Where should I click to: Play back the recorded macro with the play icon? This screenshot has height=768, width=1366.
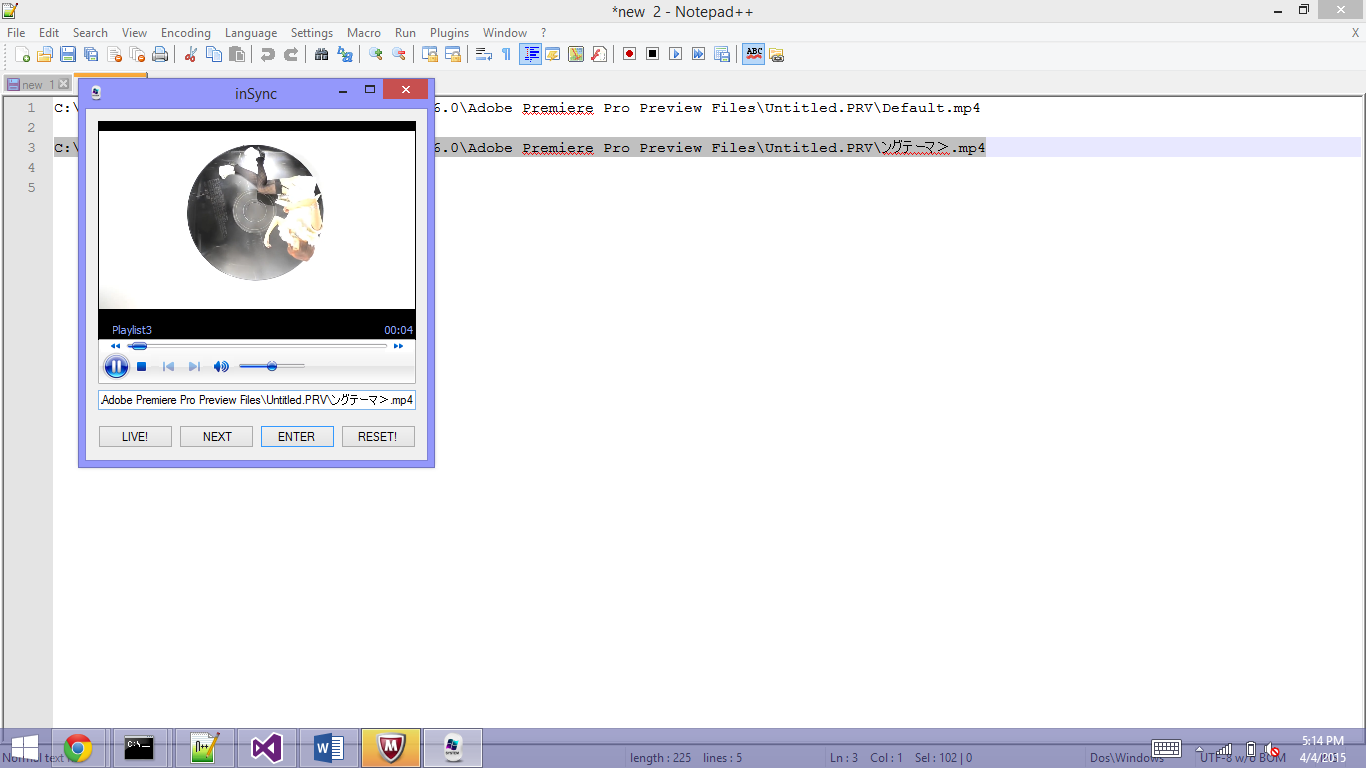(x=675, y=54)
